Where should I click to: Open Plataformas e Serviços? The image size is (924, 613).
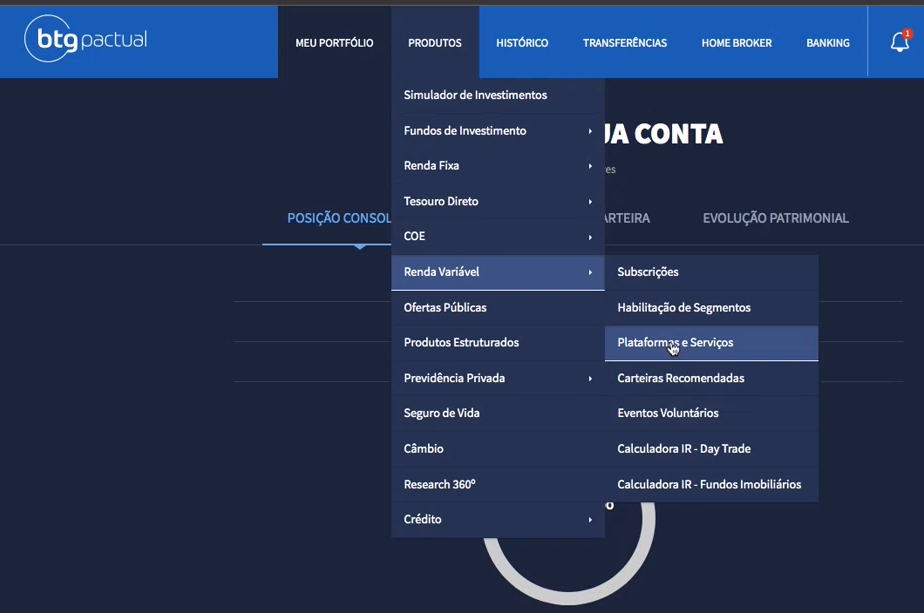pyautogui.click(x=711, y=342)
